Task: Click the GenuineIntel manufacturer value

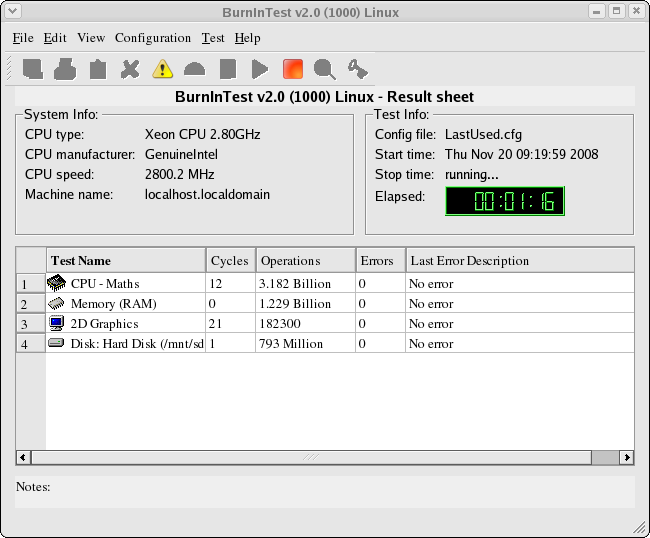Action: (181, 155)
